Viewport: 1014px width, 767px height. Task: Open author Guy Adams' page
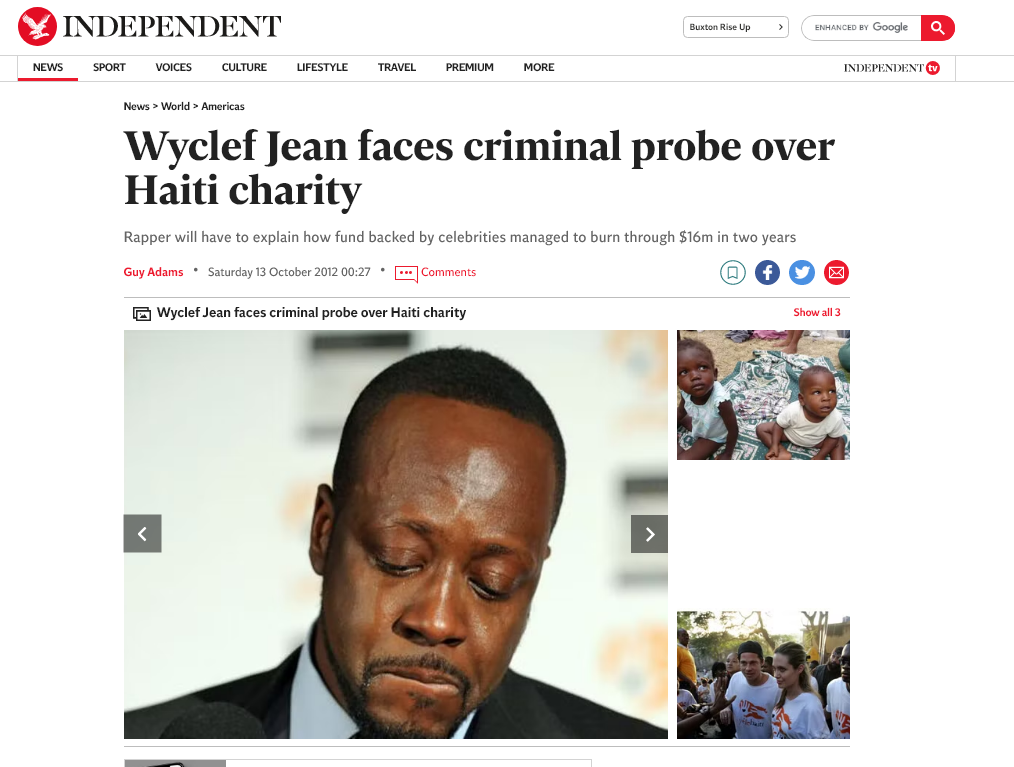(x=153, y=272)
